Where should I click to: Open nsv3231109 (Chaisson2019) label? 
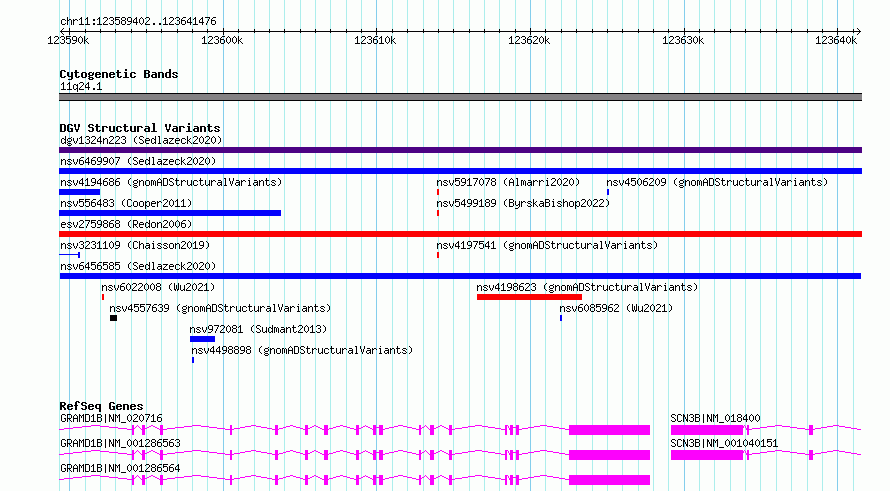point(135,245)
